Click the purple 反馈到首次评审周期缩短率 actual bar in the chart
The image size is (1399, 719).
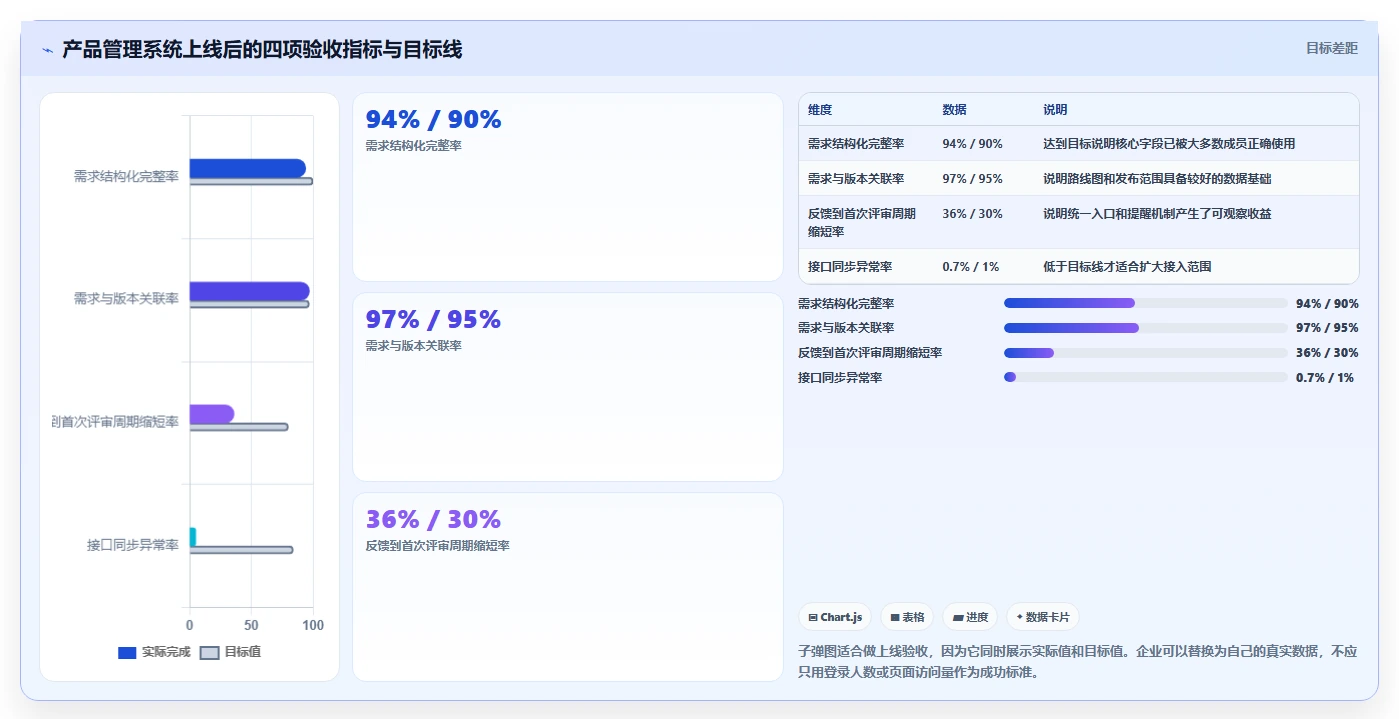(x=212, y=414)
